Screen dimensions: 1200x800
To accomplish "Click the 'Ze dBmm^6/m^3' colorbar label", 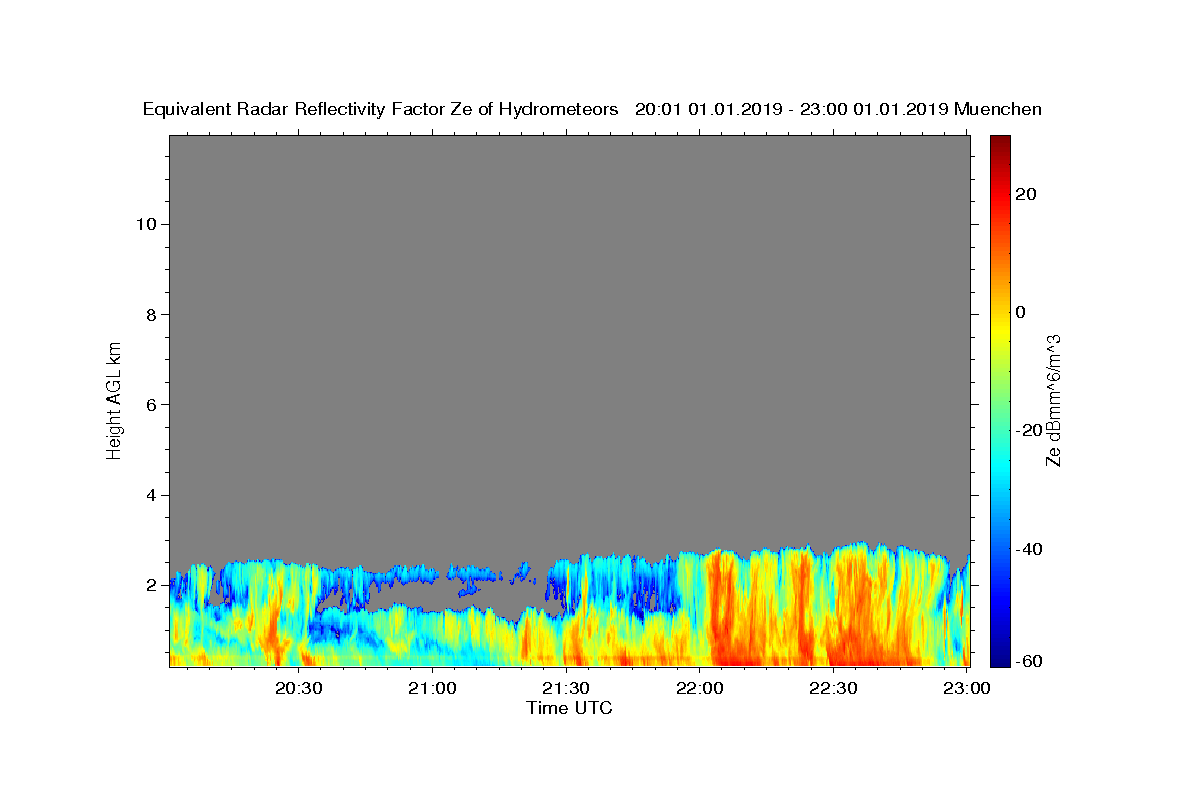I will click(1053, 400).
